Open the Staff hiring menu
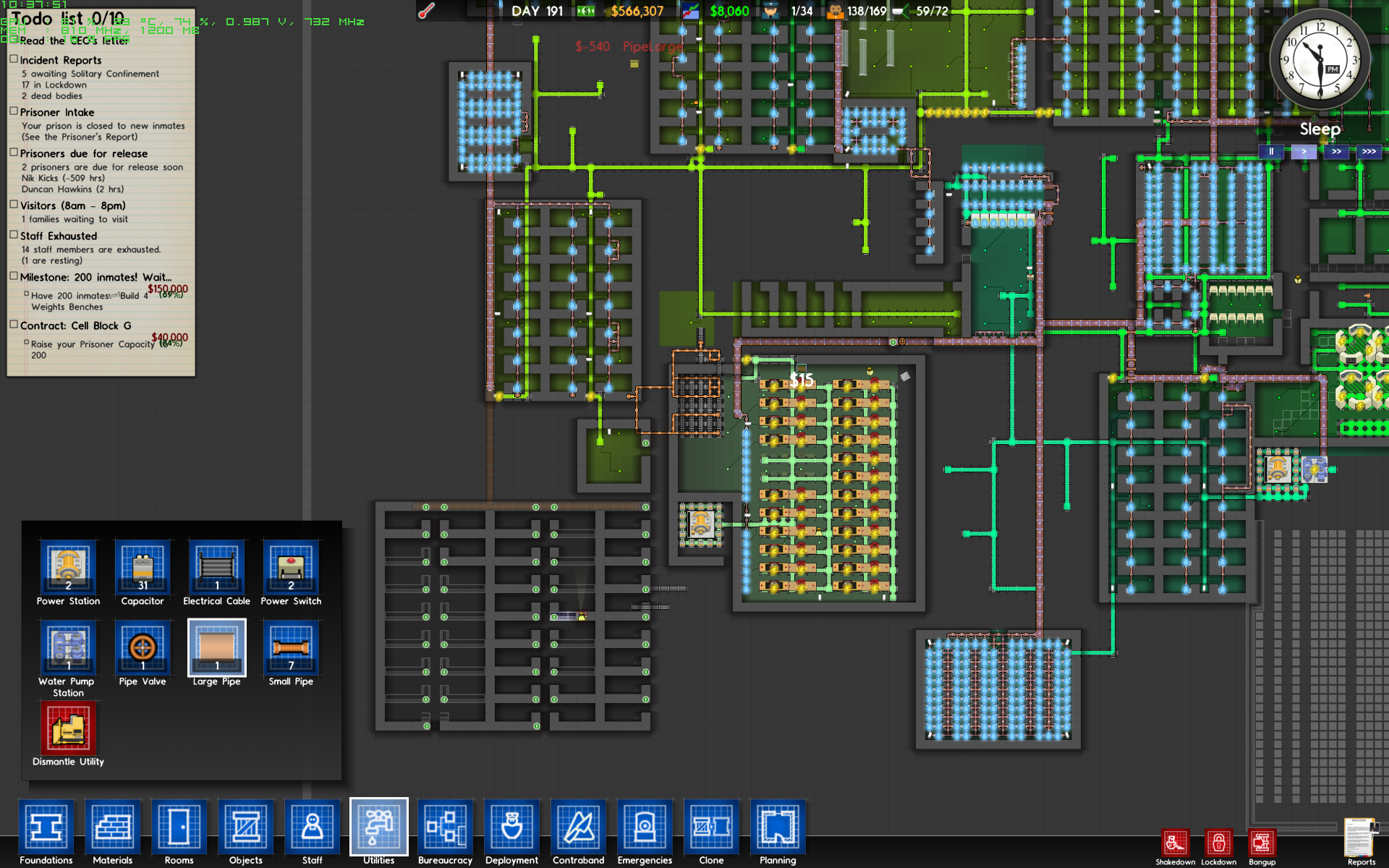 tap(313, 825)
